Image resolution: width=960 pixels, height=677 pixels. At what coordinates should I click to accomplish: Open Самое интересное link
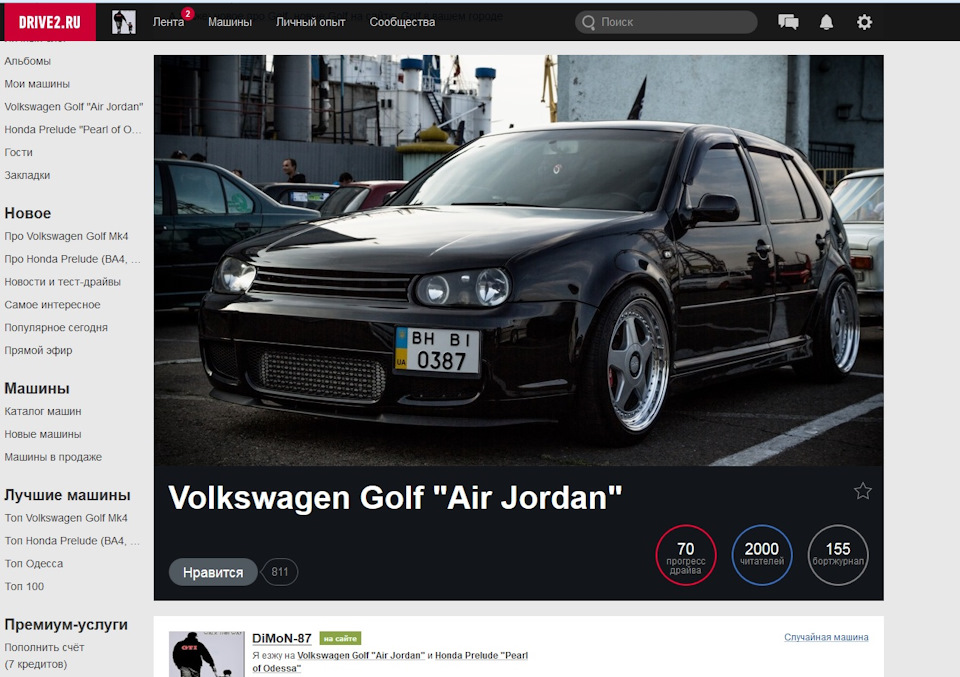coord(52,305)
